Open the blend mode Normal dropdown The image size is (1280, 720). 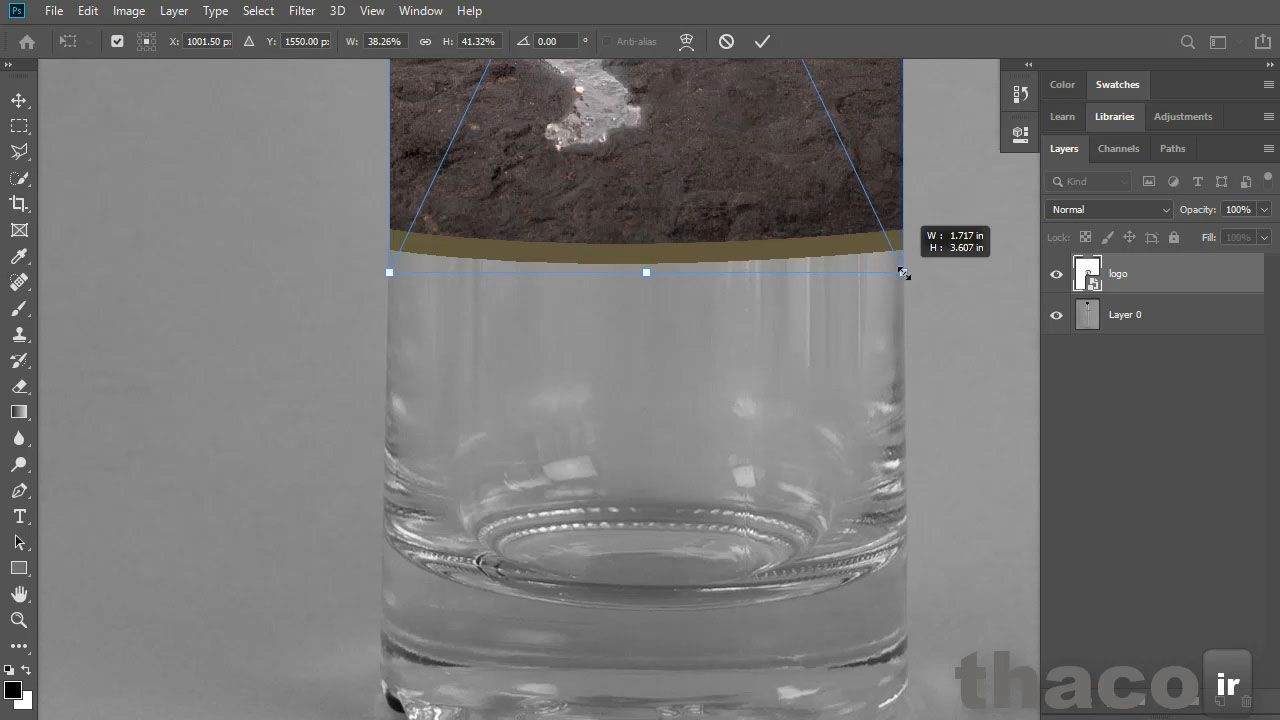coord(1109,210)
